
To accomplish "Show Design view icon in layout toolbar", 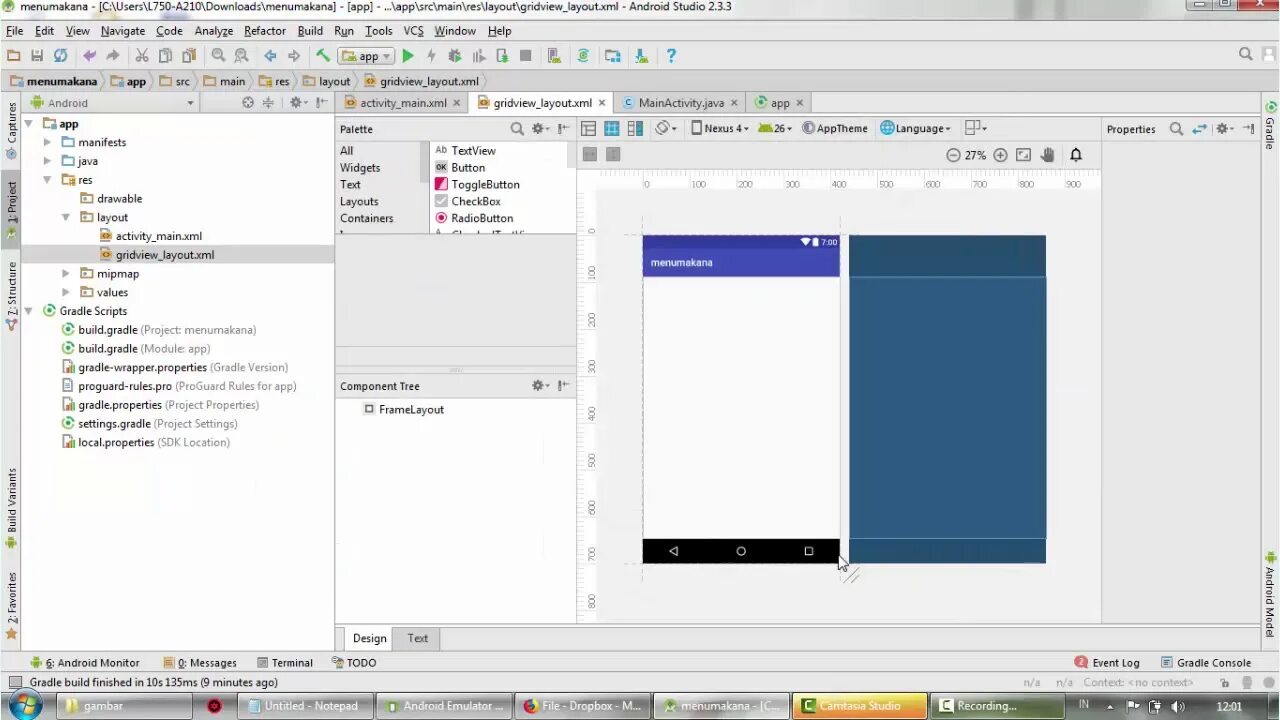I will point(588,128).
